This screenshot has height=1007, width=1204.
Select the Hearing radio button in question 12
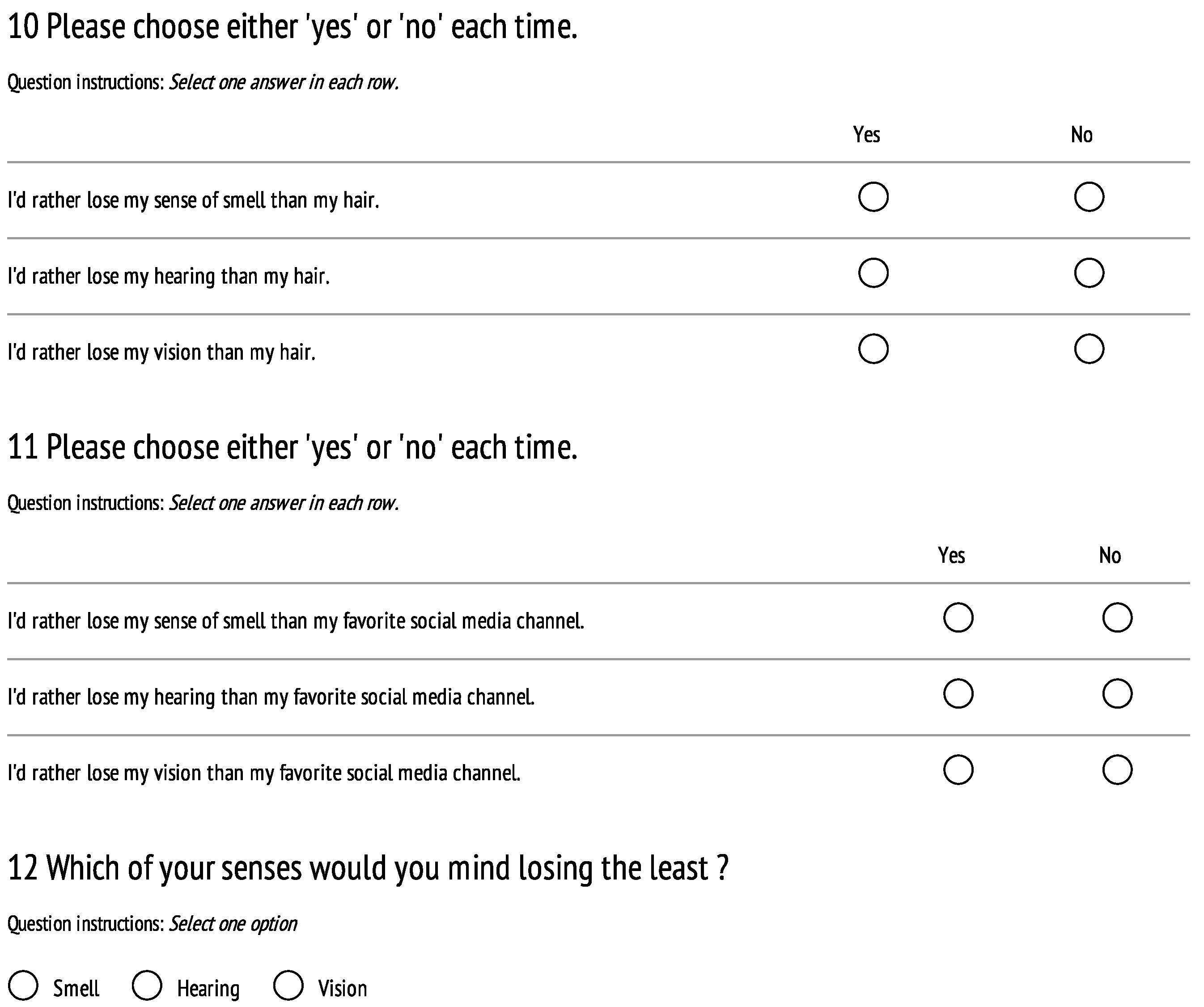pyautogui.click(x=147, y=985)
